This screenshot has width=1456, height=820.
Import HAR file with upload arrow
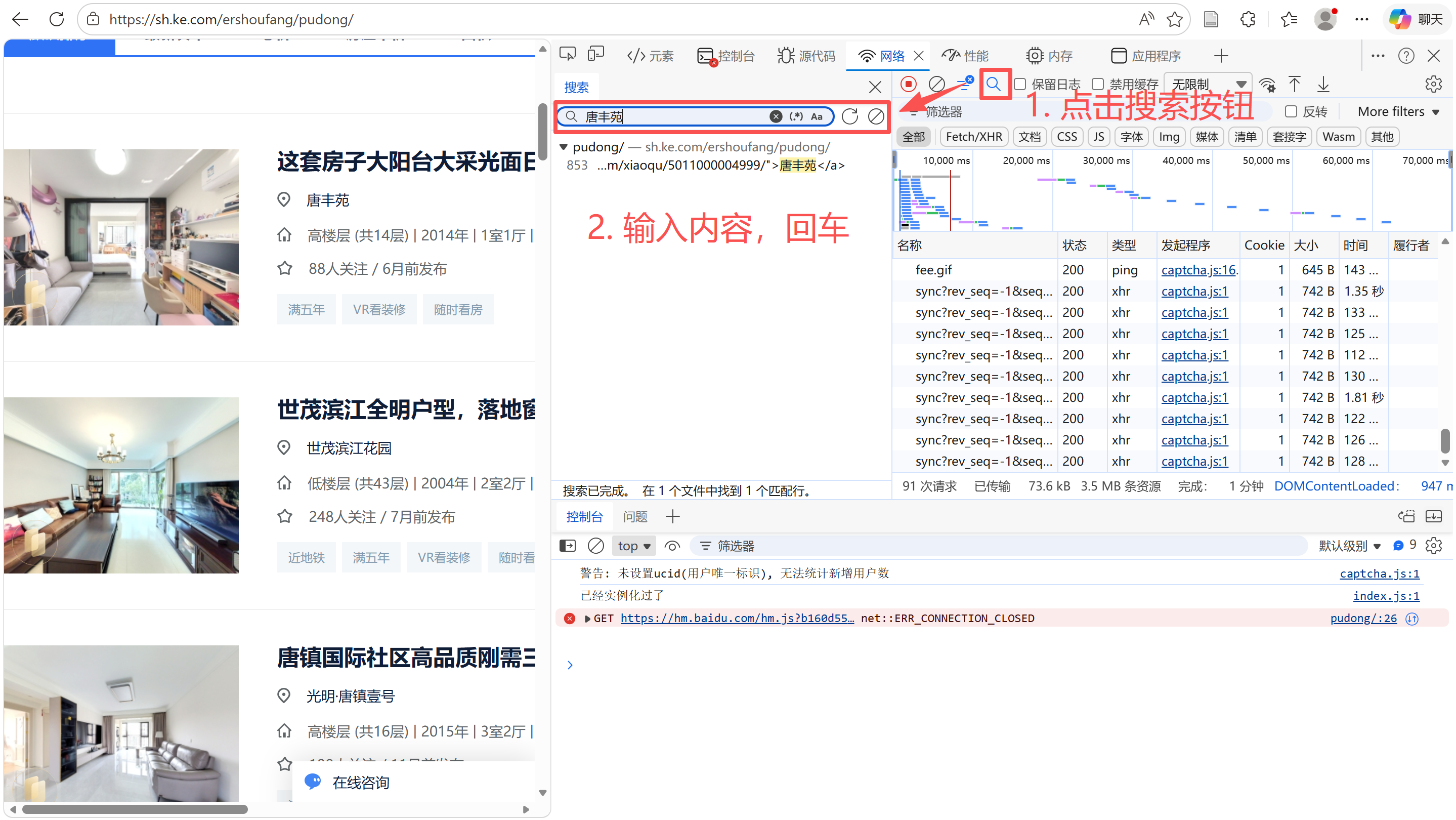click(1294, 84)
